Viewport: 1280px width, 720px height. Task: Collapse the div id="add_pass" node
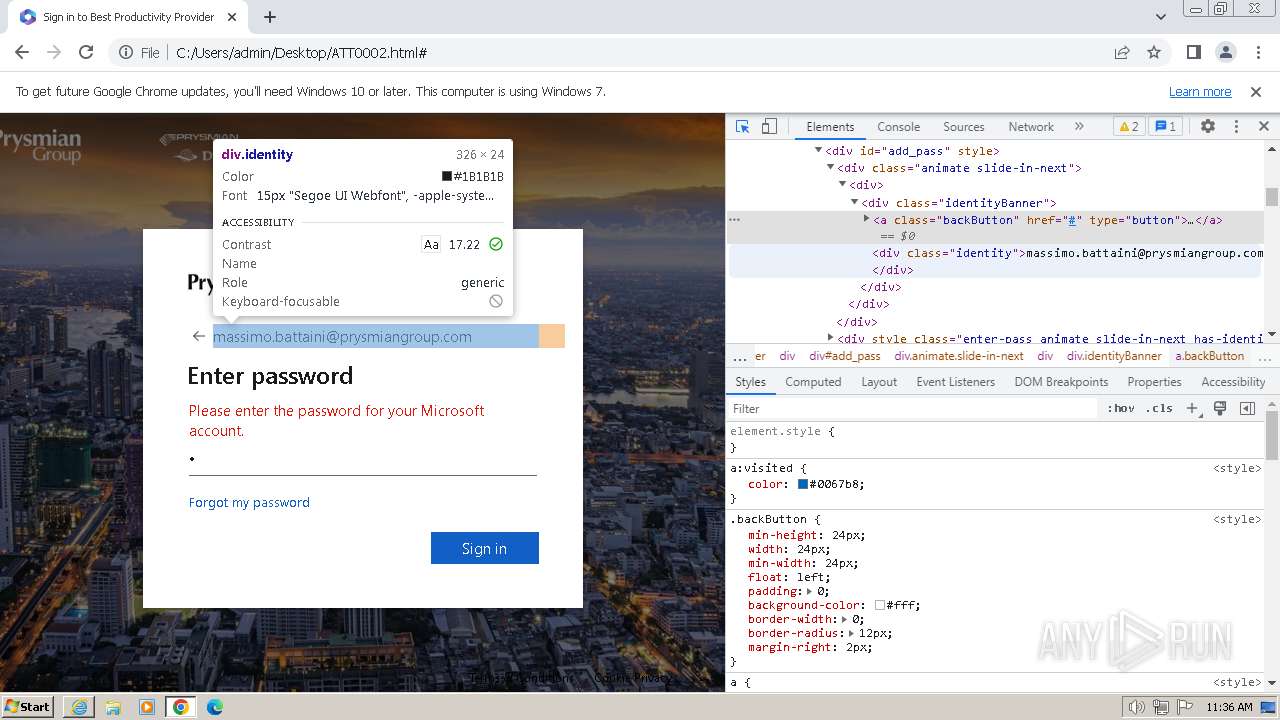click(818, 151)
